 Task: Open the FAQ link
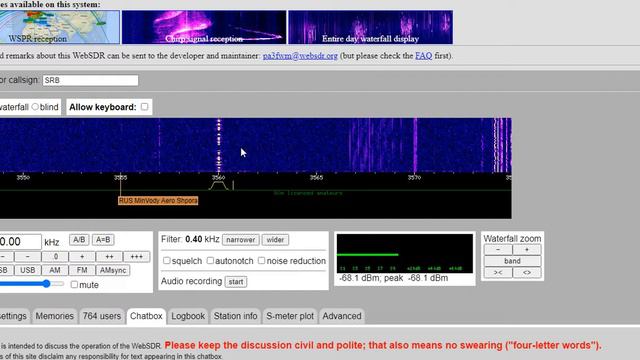(x=423, y=56)
